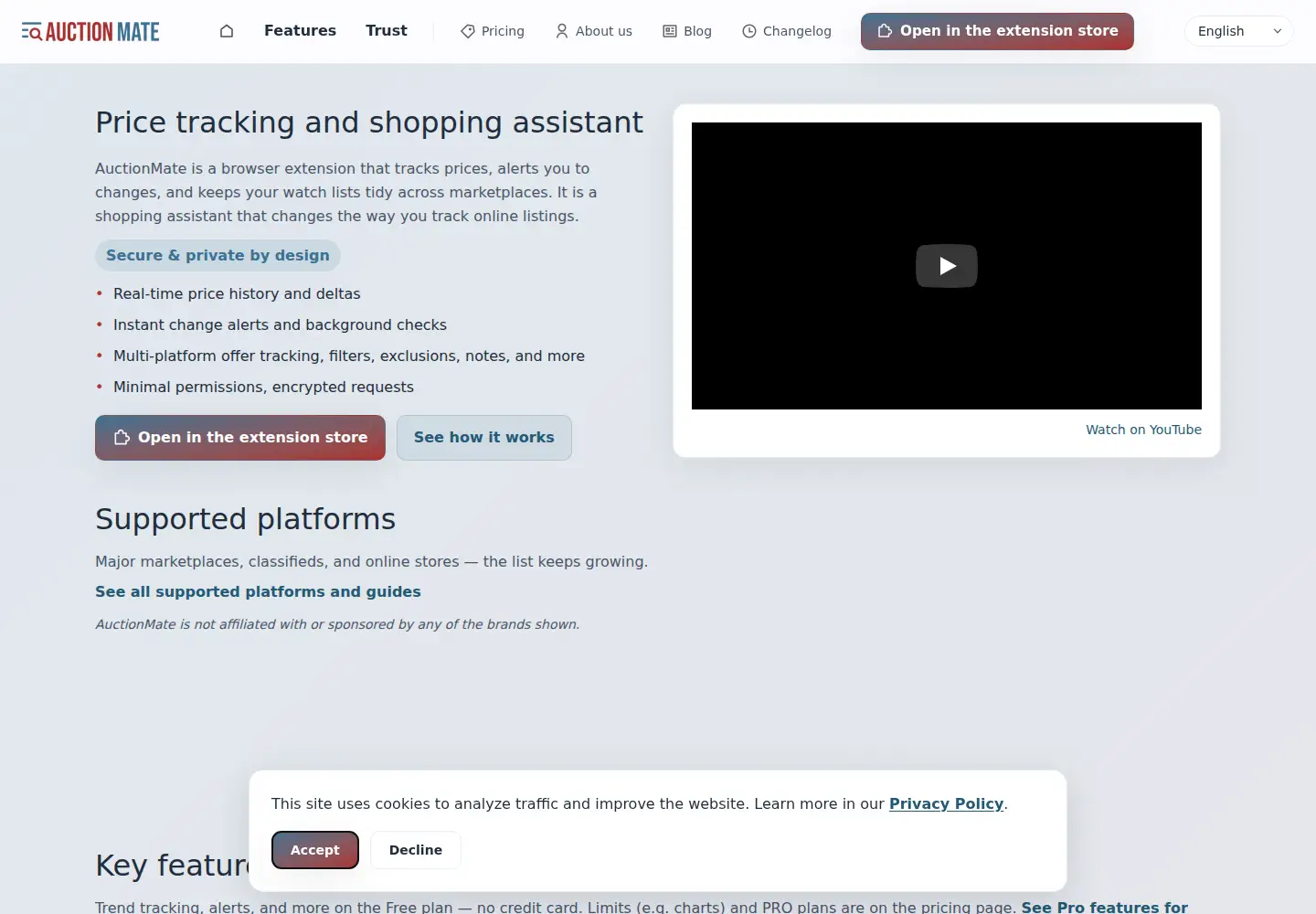Visit the Blog page
The image size is (1316, 914).
[687, 31]
